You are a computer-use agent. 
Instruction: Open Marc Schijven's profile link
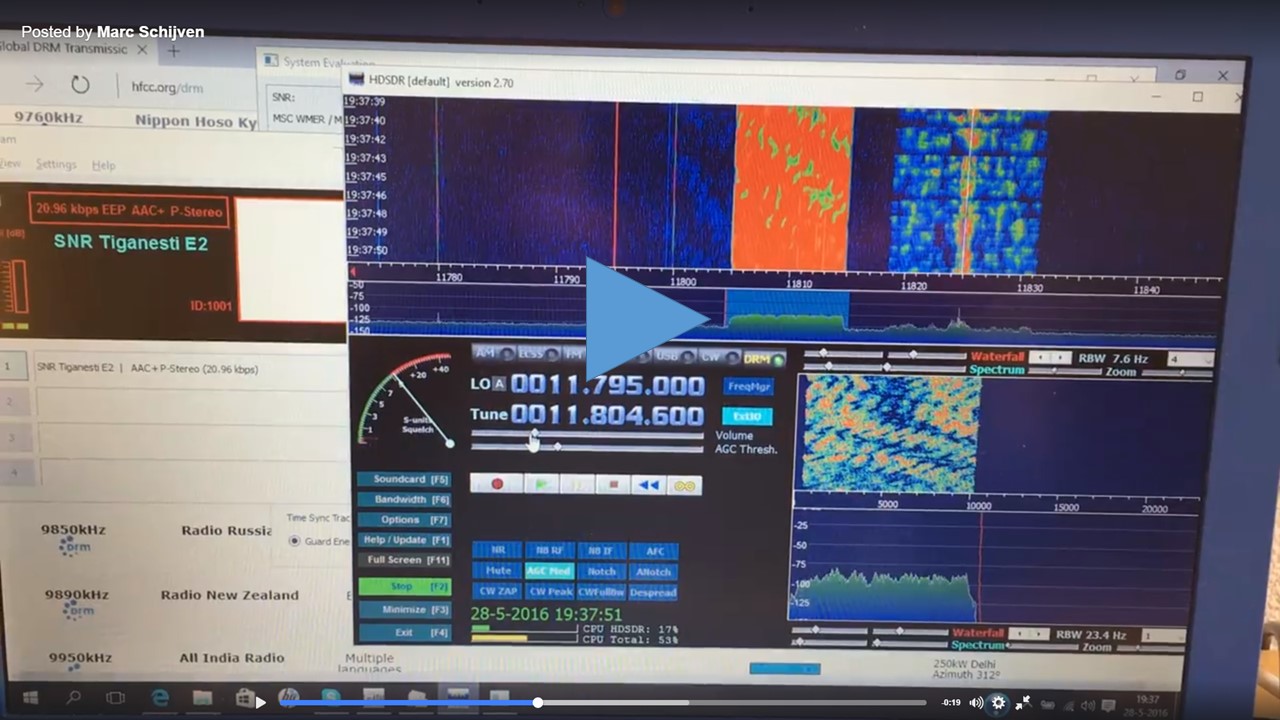[150, 32]
